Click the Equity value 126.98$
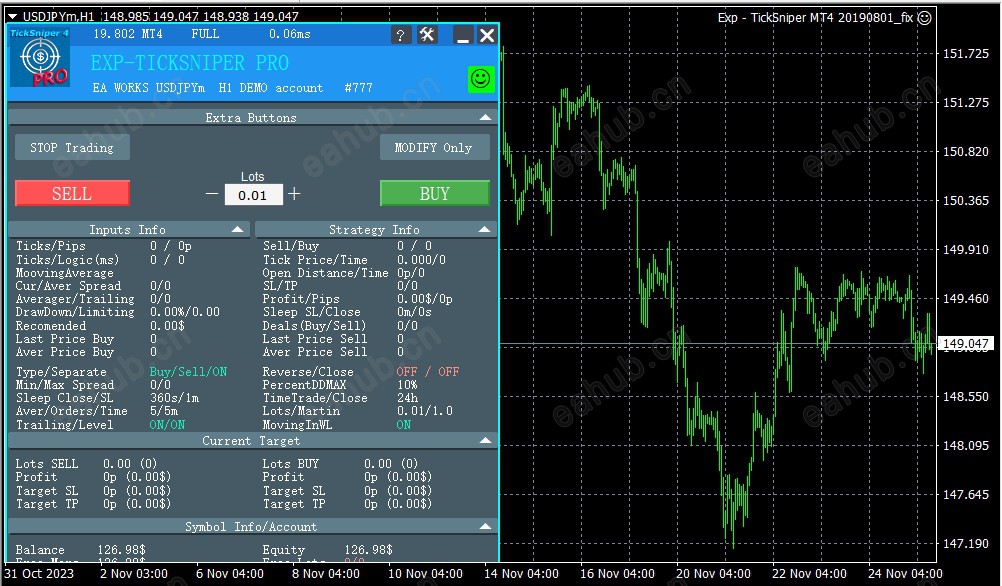Viewport: 1002px width, 586px height. (x=369, y=550)
